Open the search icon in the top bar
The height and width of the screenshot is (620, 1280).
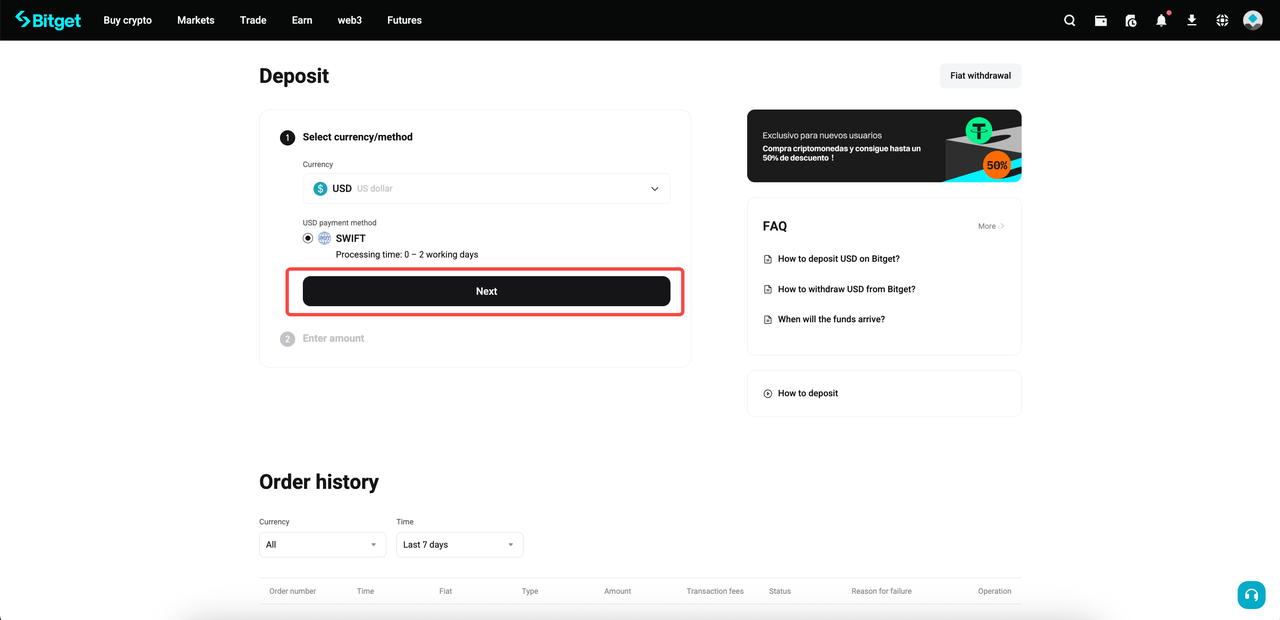pyautogui.click(x=1069, y=20)
